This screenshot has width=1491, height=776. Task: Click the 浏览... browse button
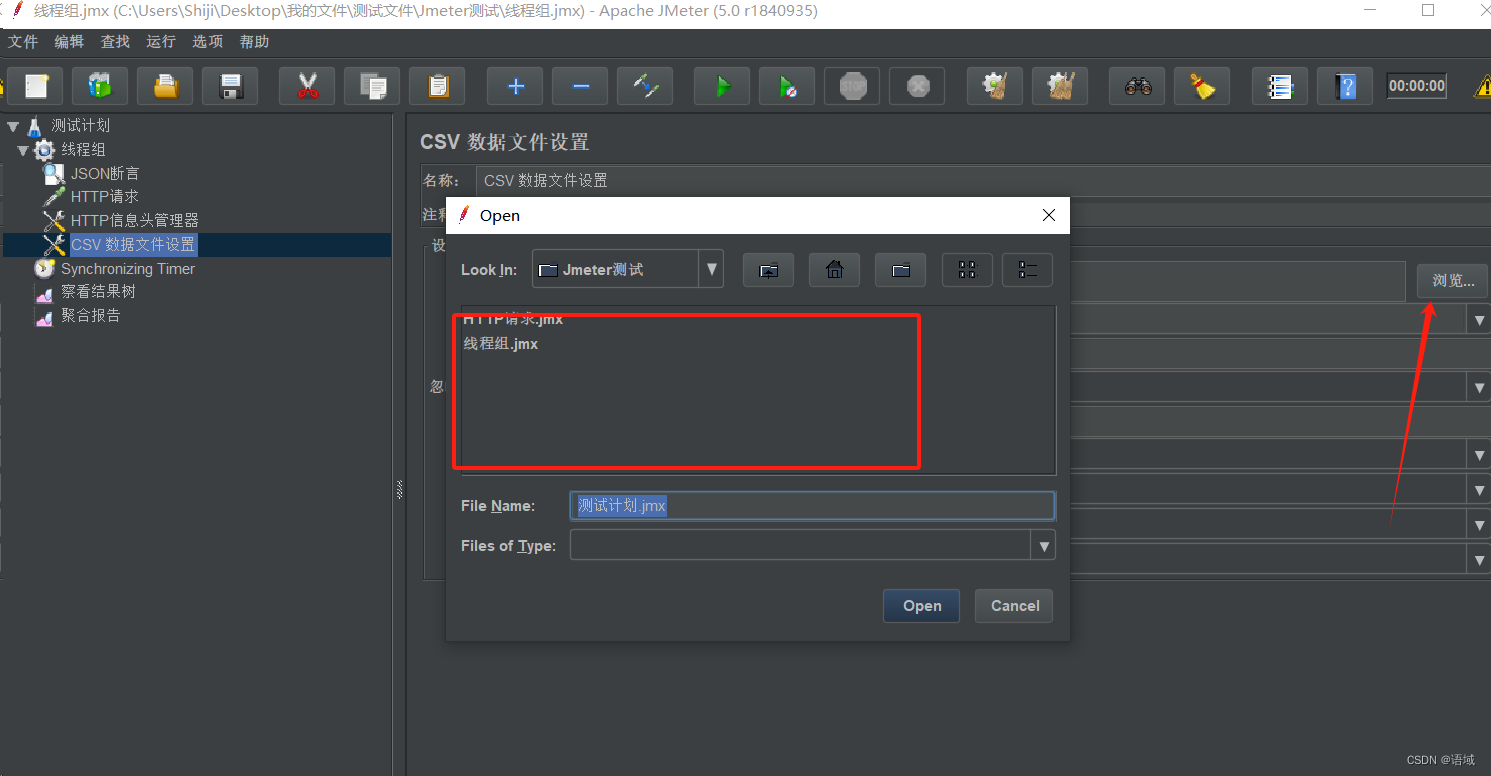pyautogui.click(x=1452, y=281)
